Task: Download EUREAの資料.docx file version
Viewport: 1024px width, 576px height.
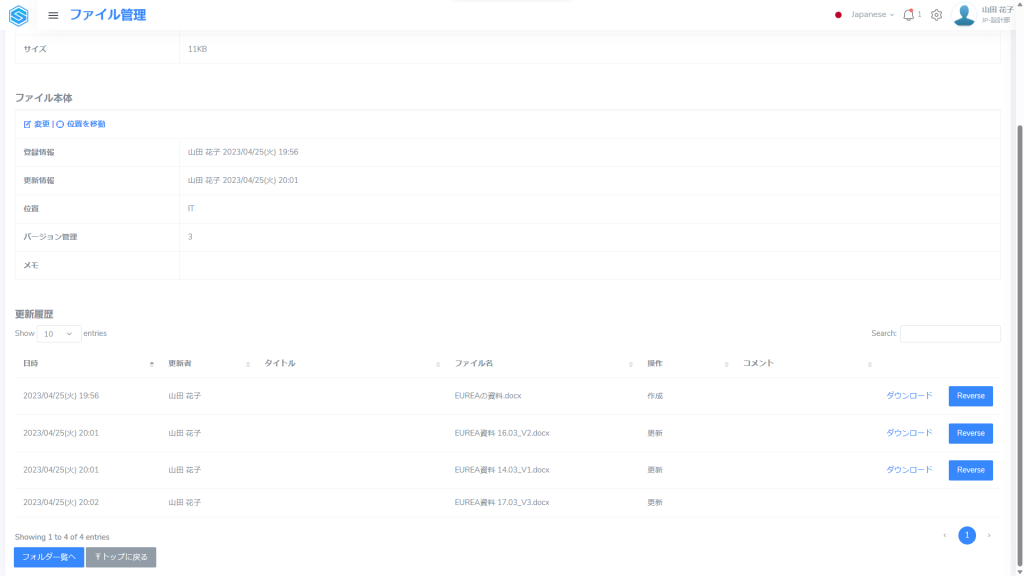Action: [x=908, y=396]
